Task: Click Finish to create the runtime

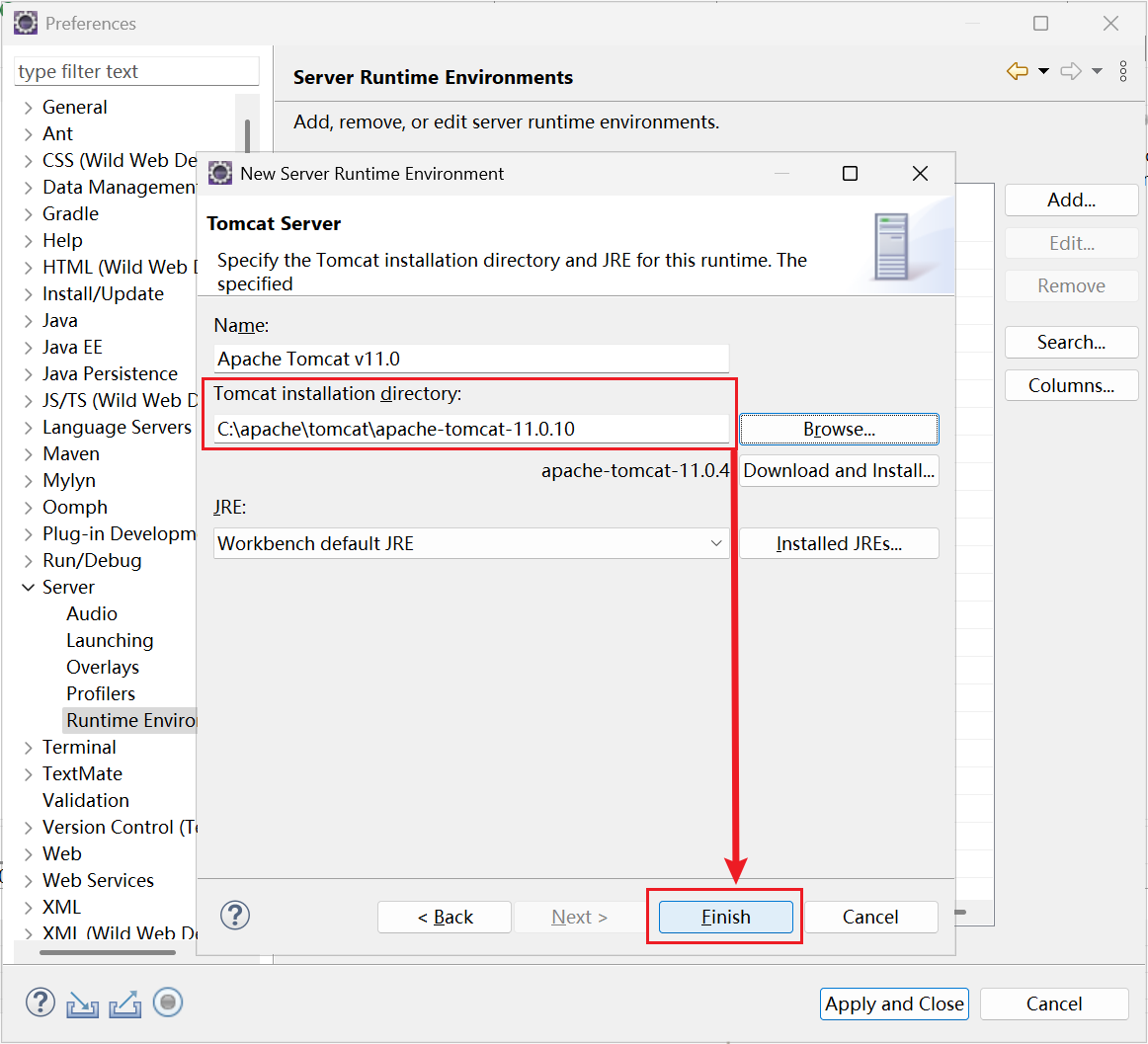Action: pyautogui.click(x=725, y=917)
